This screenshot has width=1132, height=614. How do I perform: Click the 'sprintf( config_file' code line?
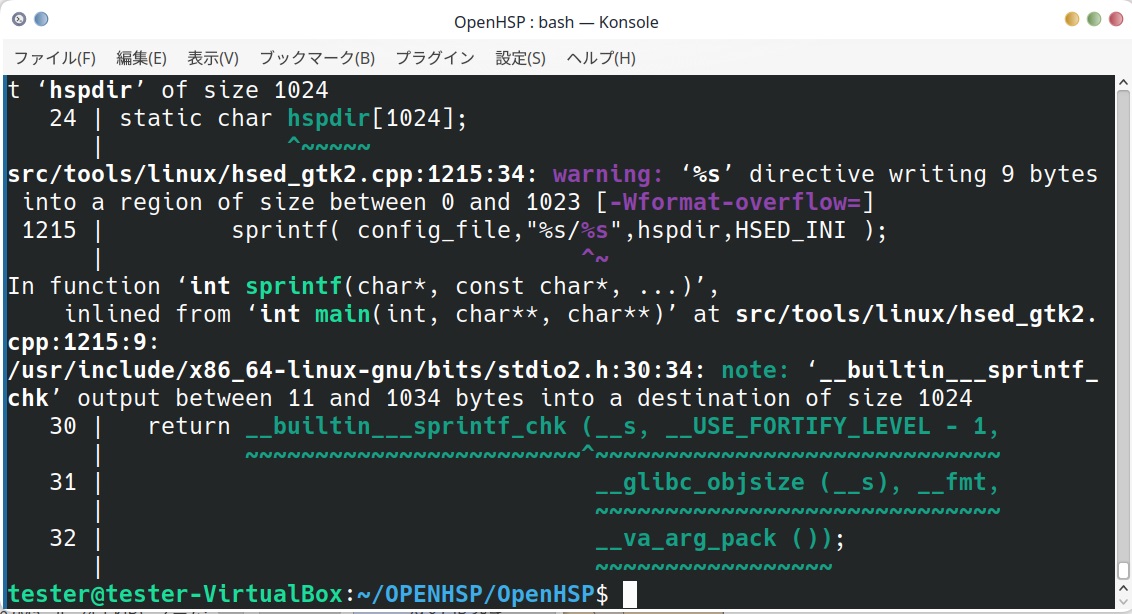pyautogui.click(x=559, y=230)
